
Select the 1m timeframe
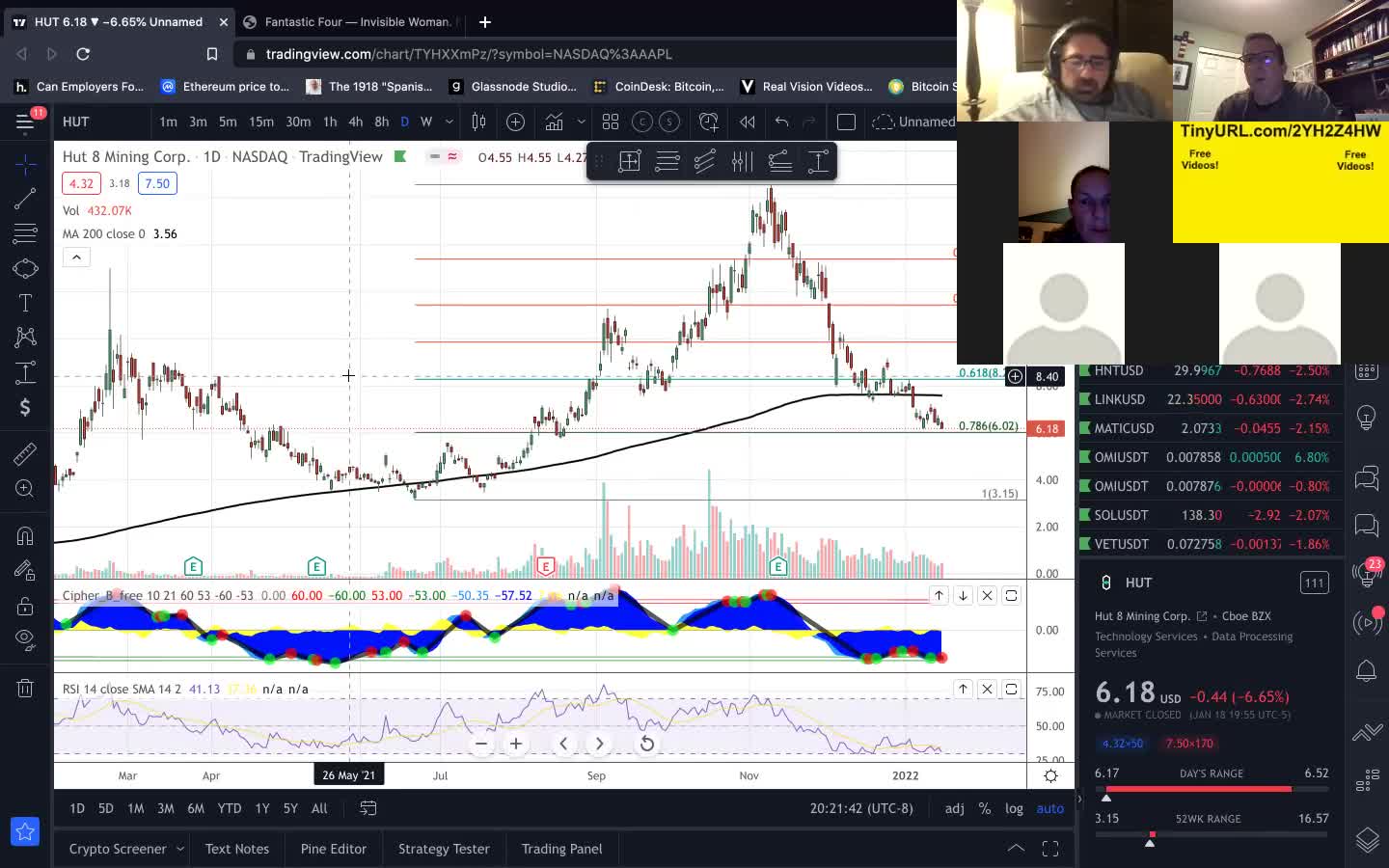pos(168,122)
